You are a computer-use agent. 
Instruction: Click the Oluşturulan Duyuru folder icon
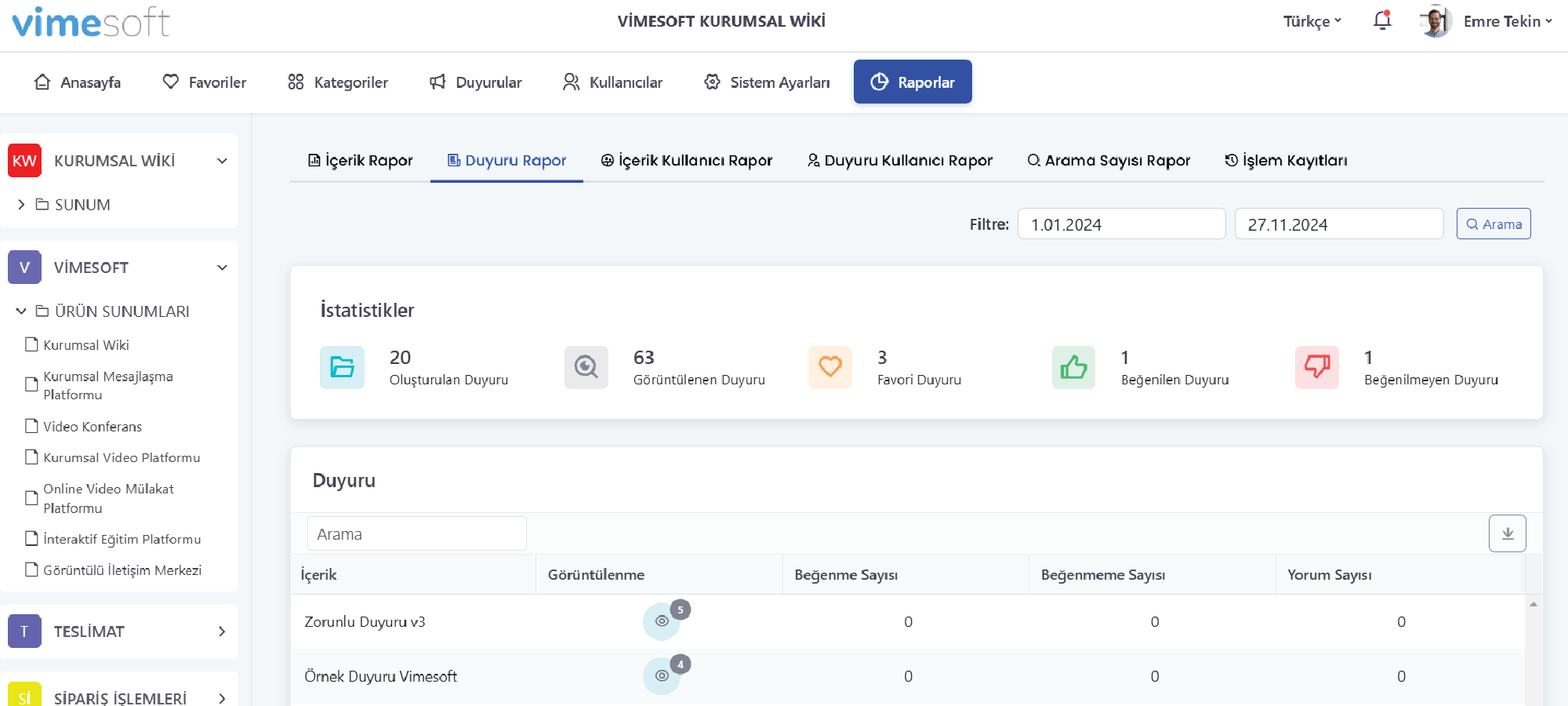342,367
